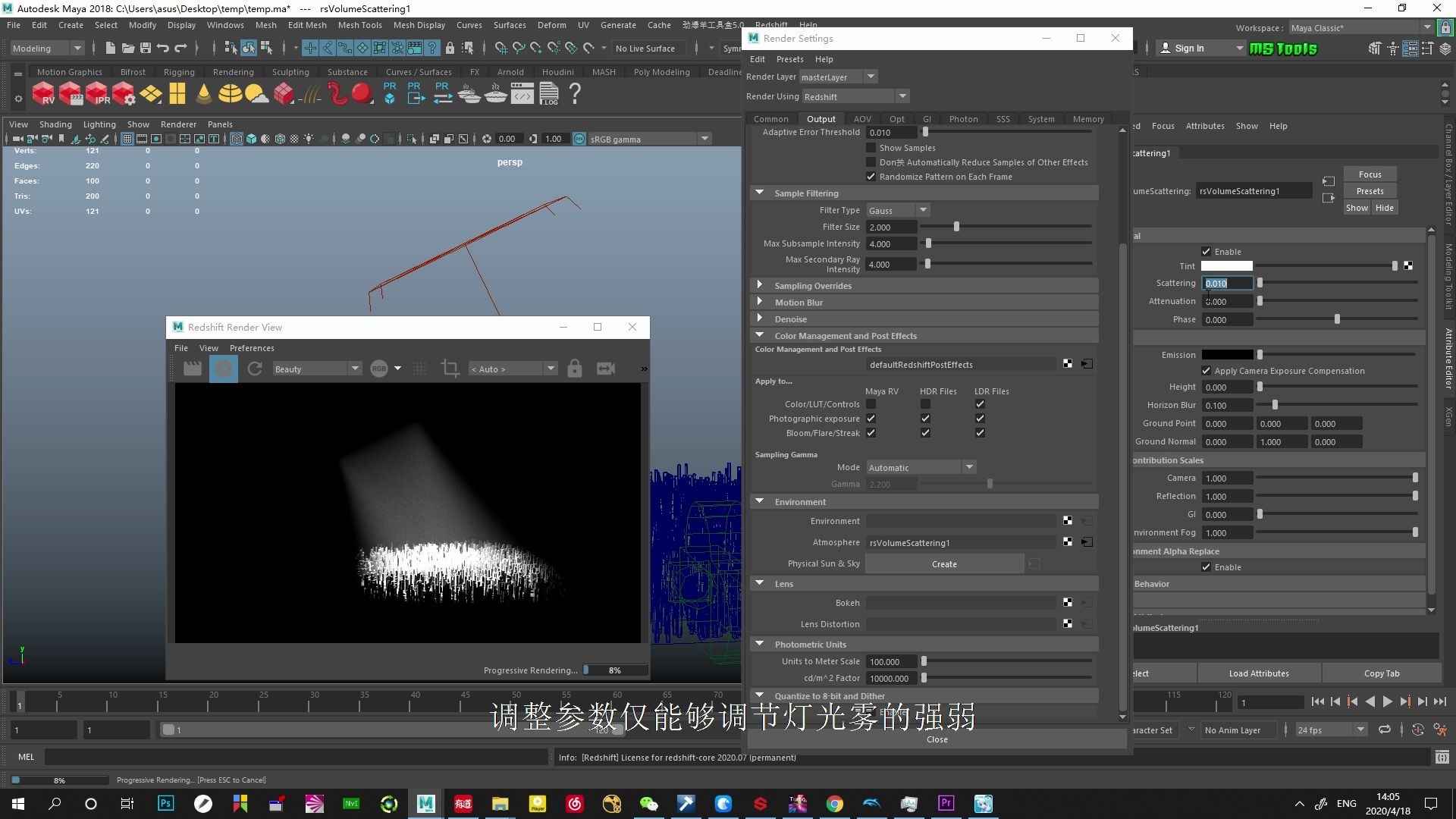The width and height of the screenshot is (1456, 819).
Task: Click the Redshift IPR shelf icon
Action: pos(97,94)
